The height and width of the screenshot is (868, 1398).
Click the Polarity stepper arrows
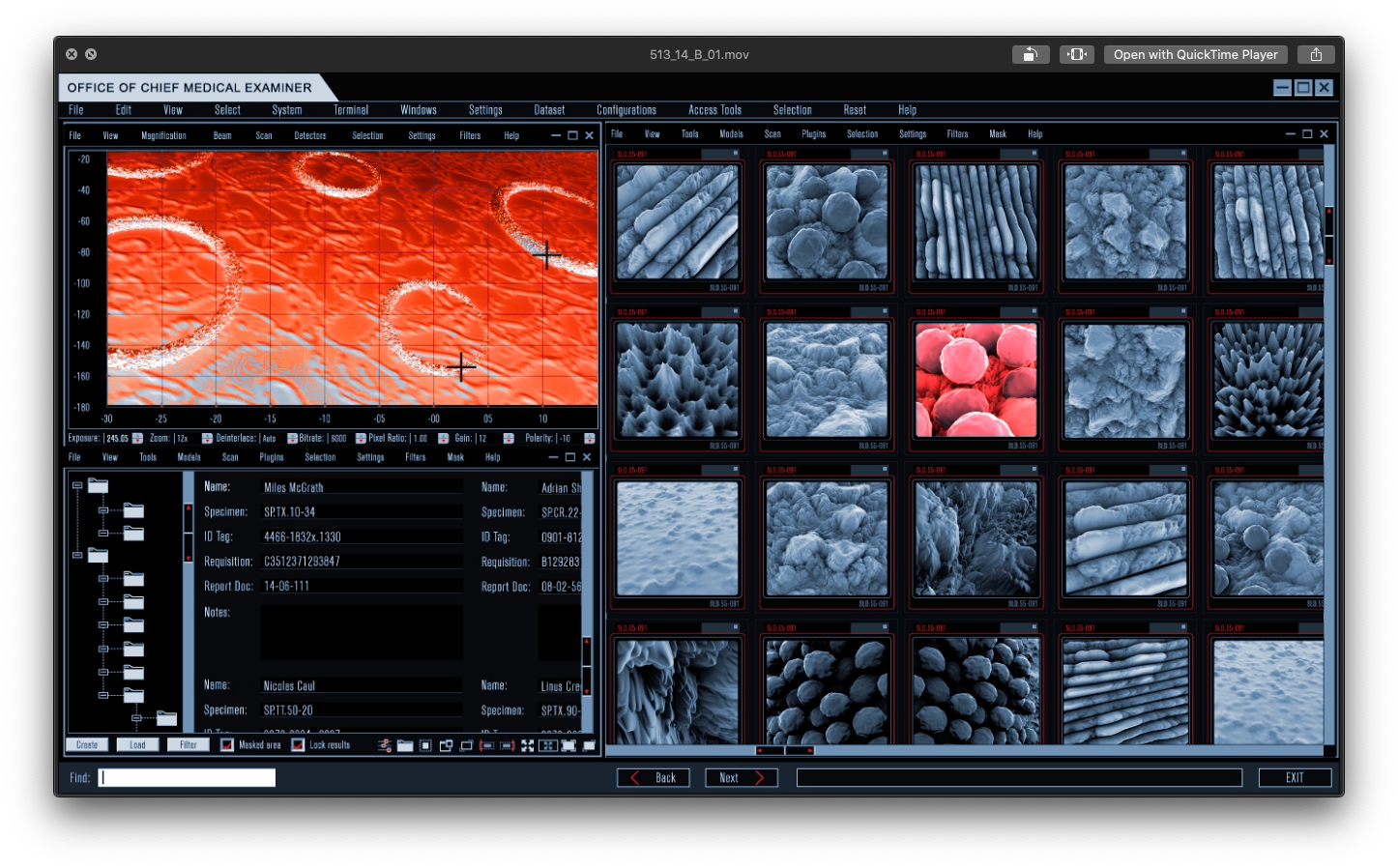(589, 438)
